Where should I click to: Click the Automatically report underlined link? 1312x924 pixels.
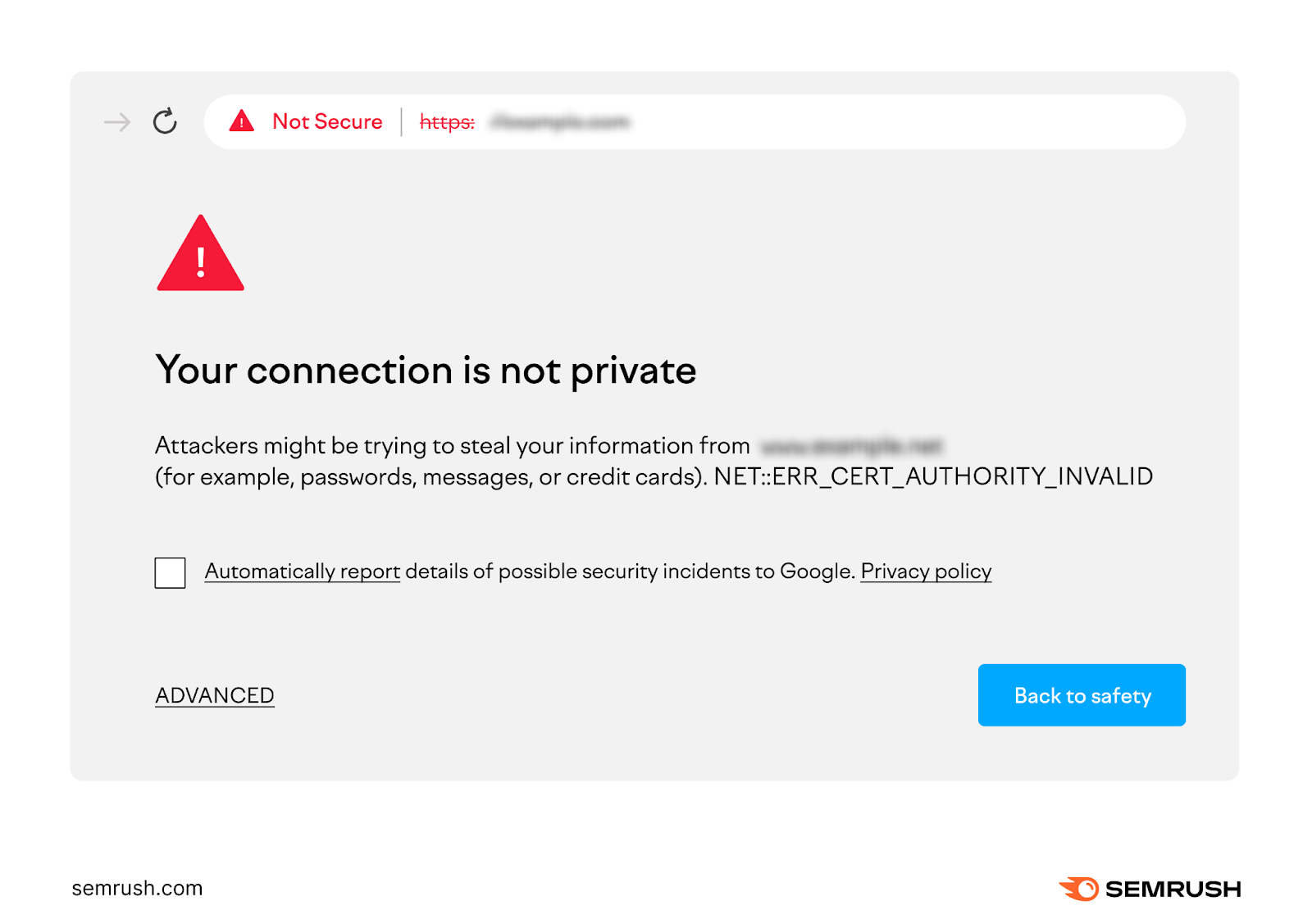pos(302,571)
